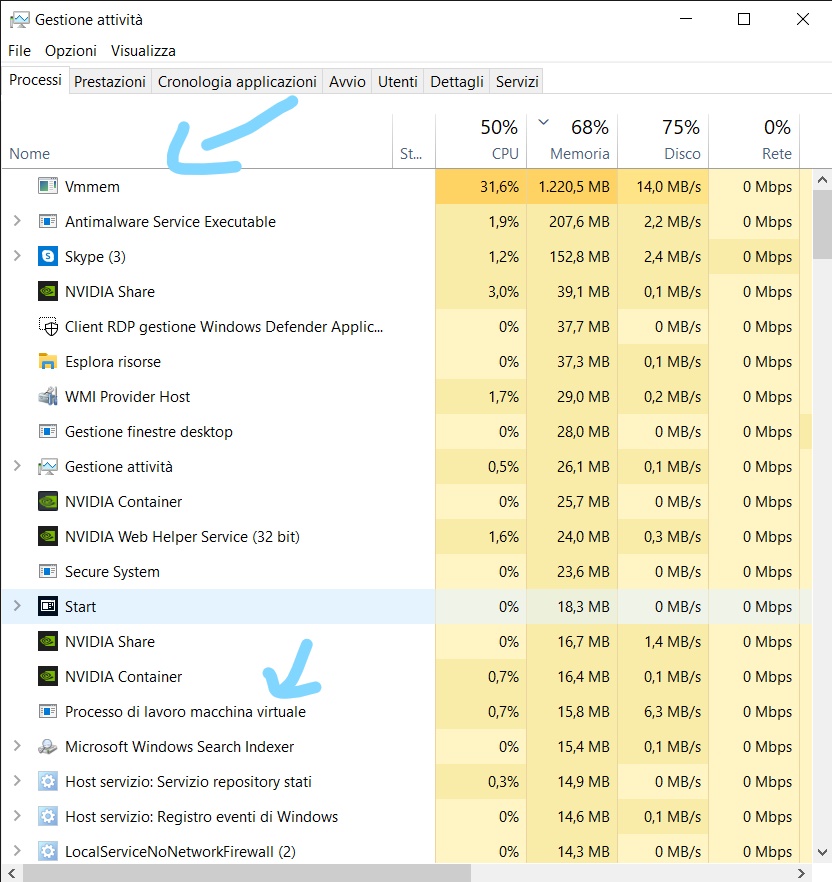Select the Esplora risorse process name
This screenshot has height=882, width=832.
coord(113,361)
